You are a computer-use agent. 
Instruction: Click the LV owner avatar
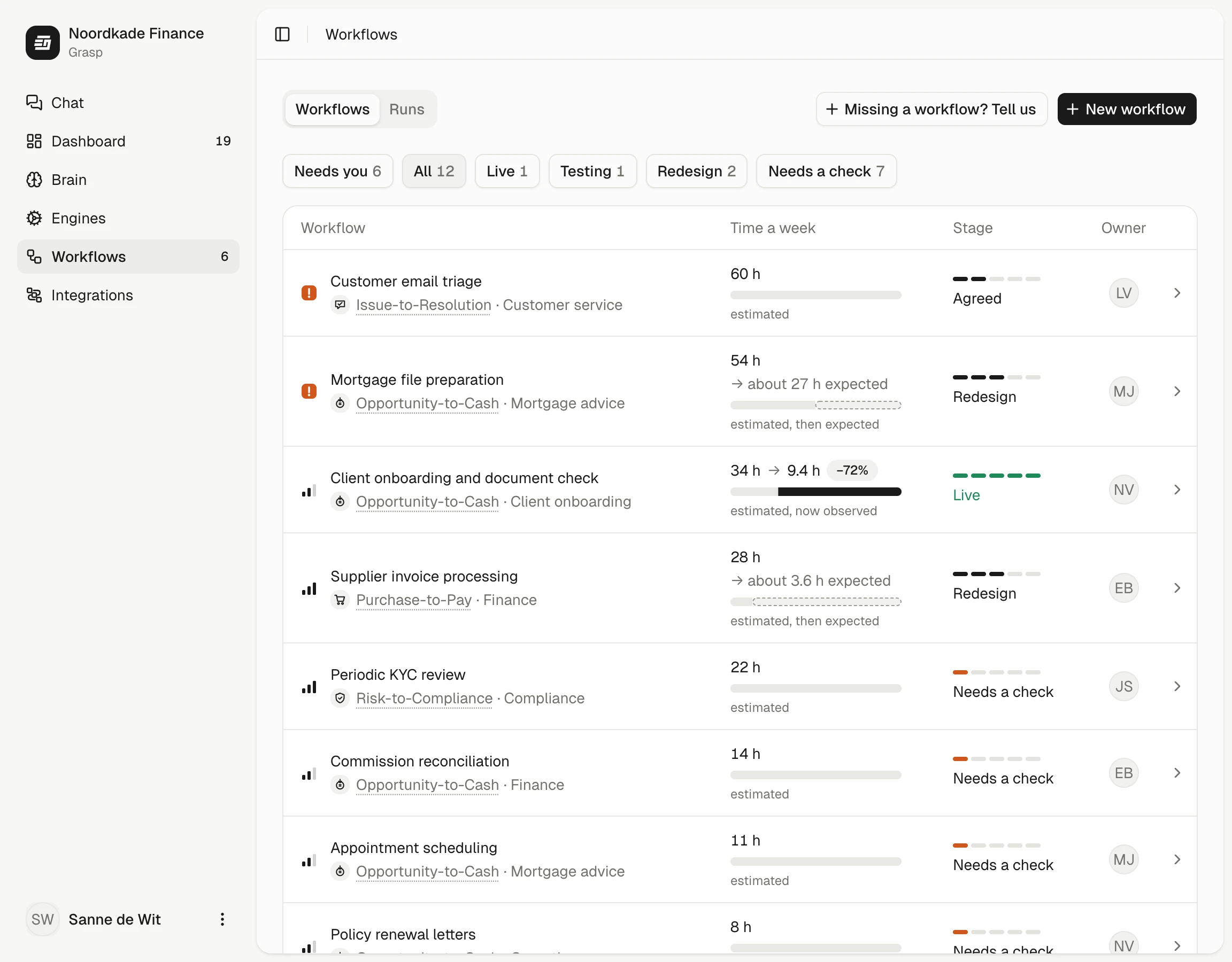1123,293
